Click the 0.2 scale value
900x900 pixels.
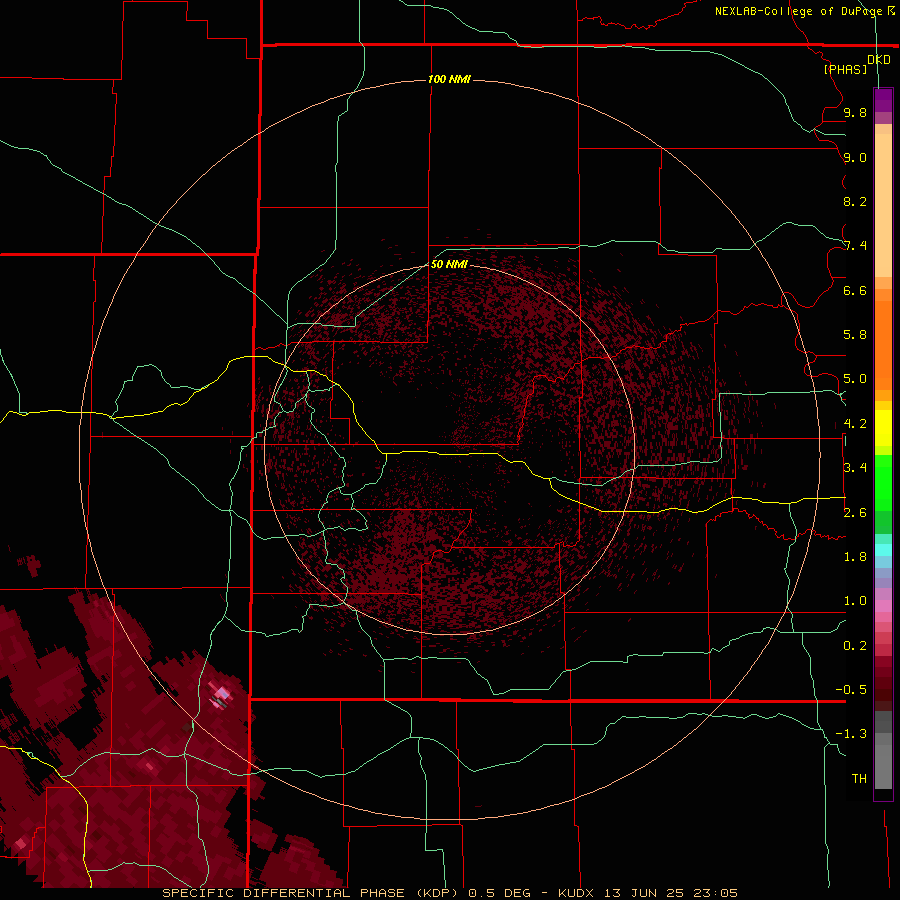pos(855,646)
